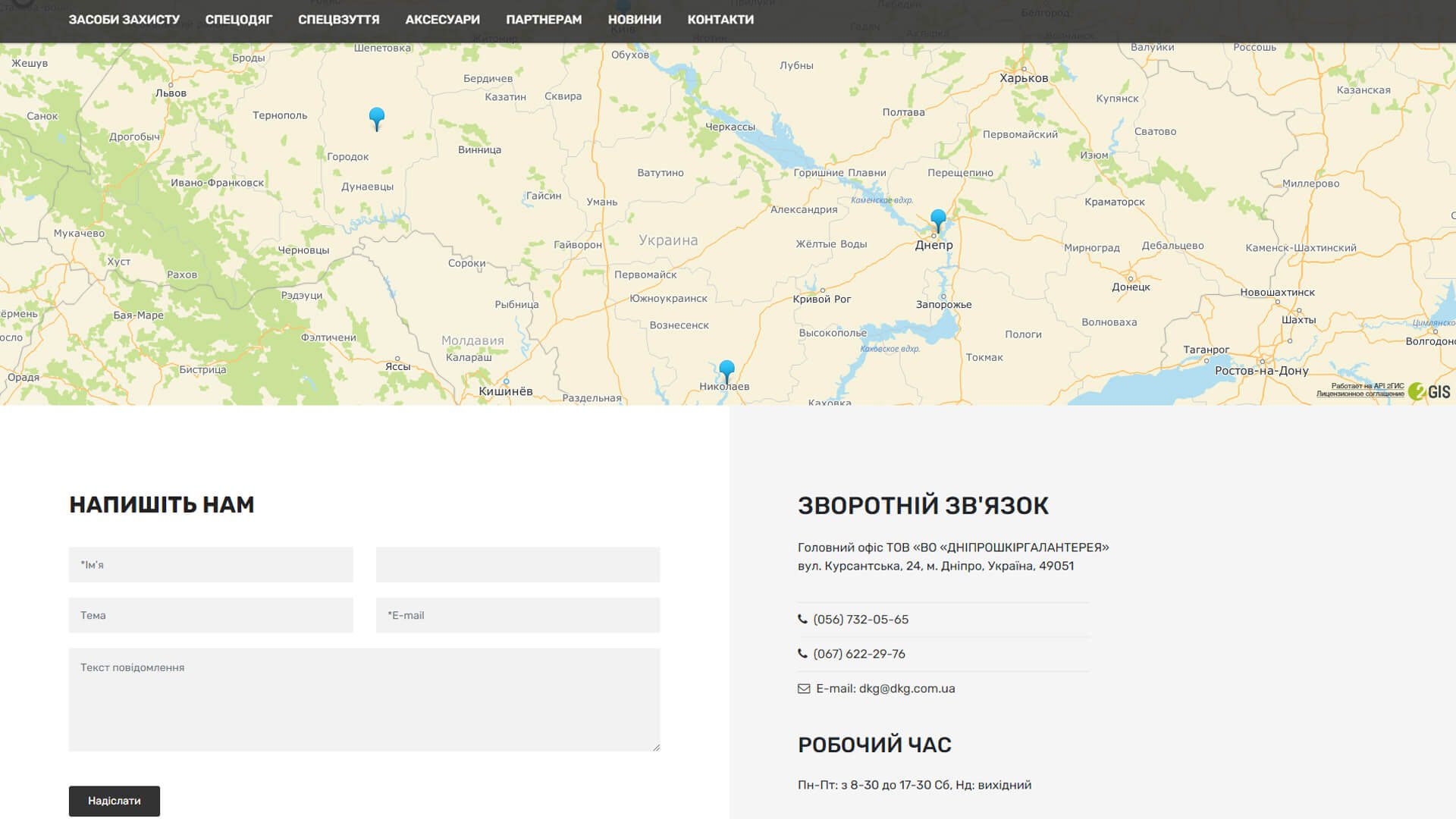Click the Краматорск map label

coord(1115,202)
